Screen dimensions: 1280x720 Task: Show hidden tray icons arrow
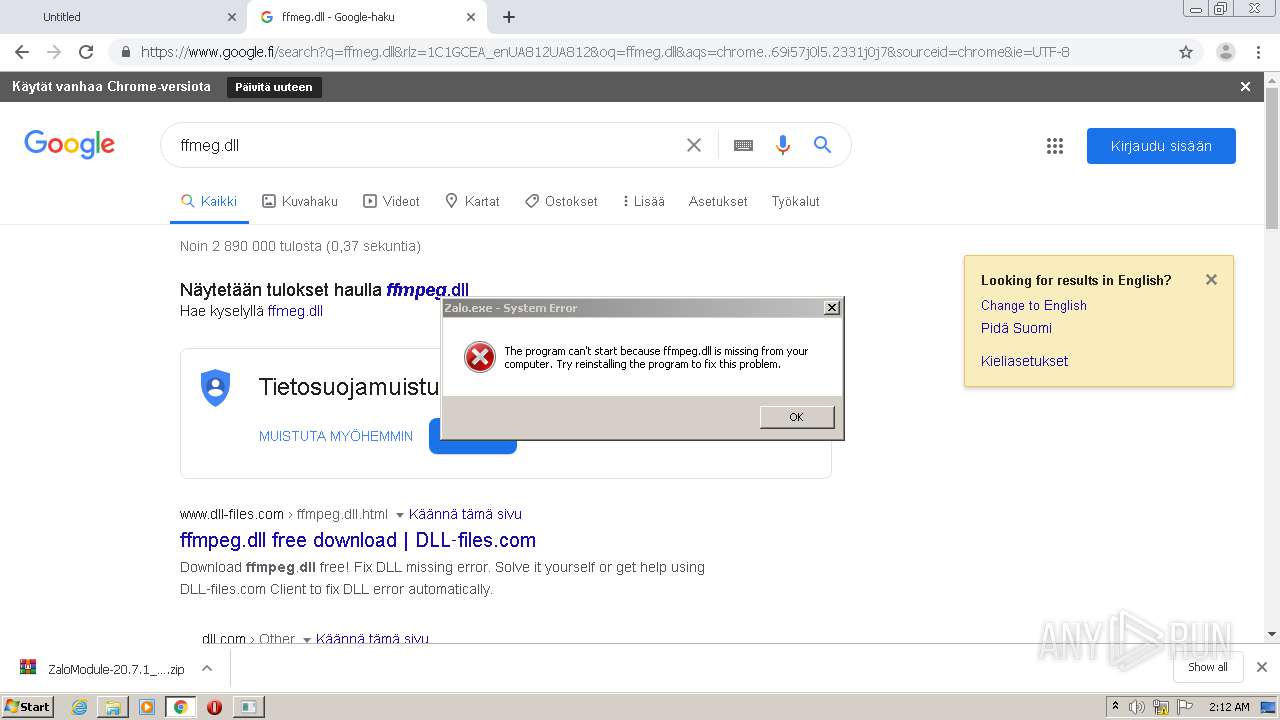click(x=1115, y=707)
